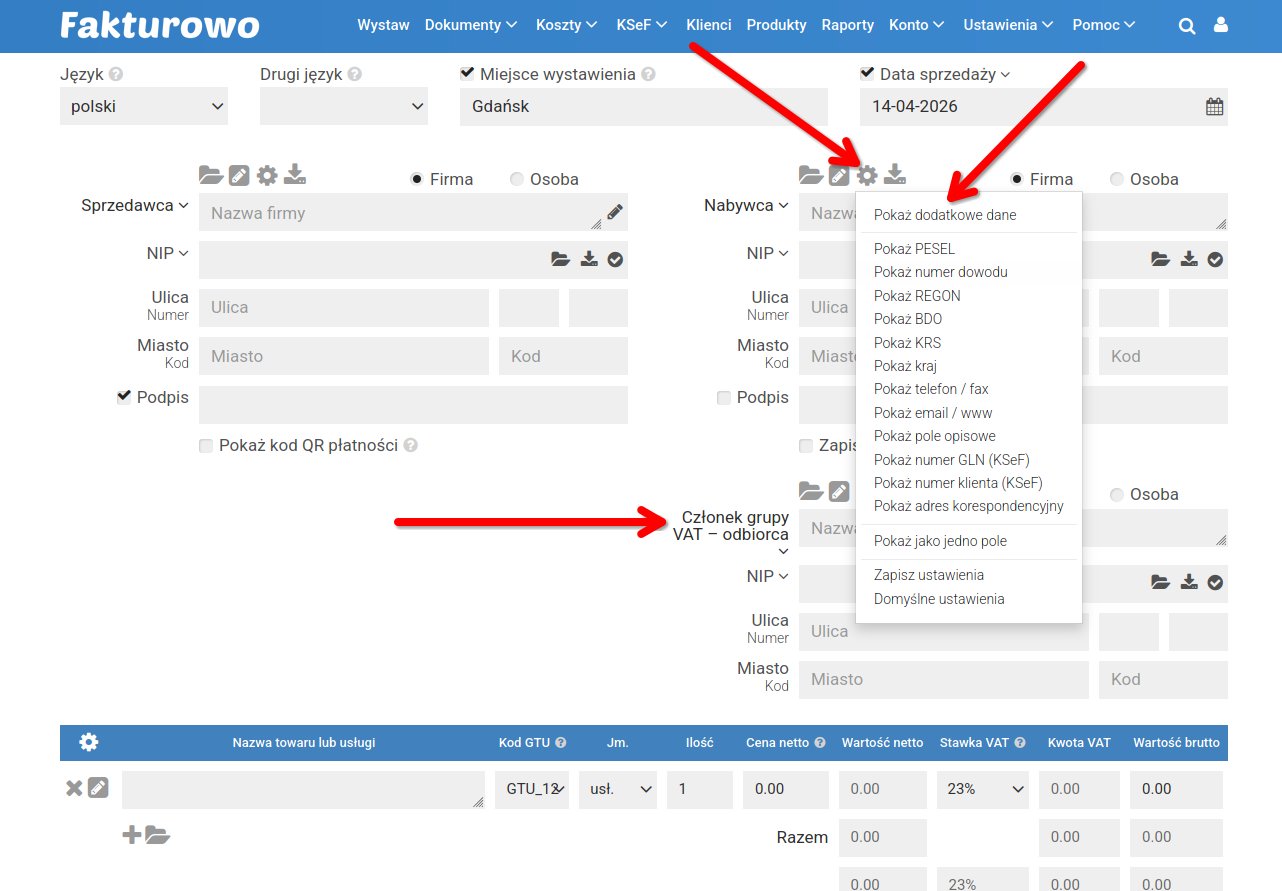The image size is (1282, 891).
Task: Click the search magnifier icon in header
Action: 1187,26
